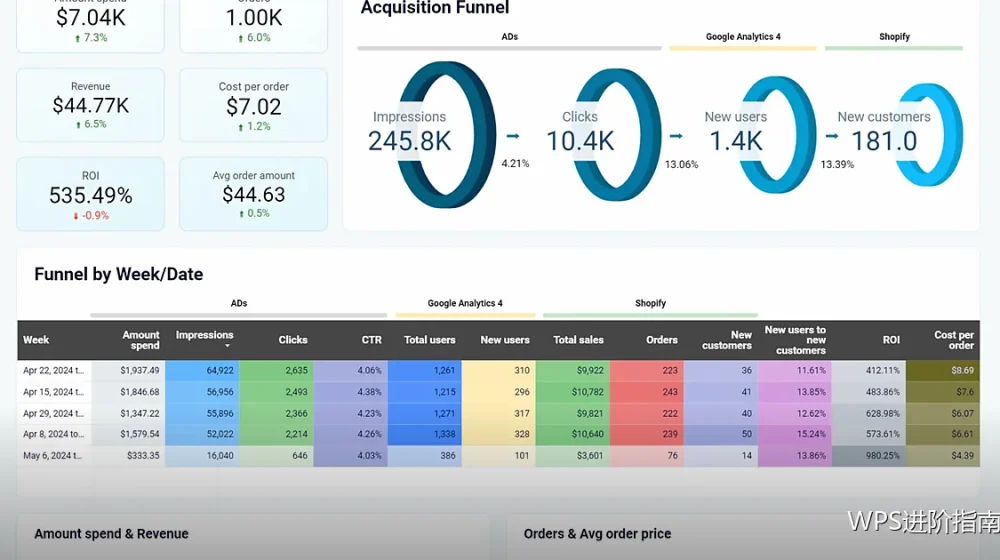Select the Revenue $44.77K scorecard
Screen dimensions: 1000x560
tap(91, 105)
